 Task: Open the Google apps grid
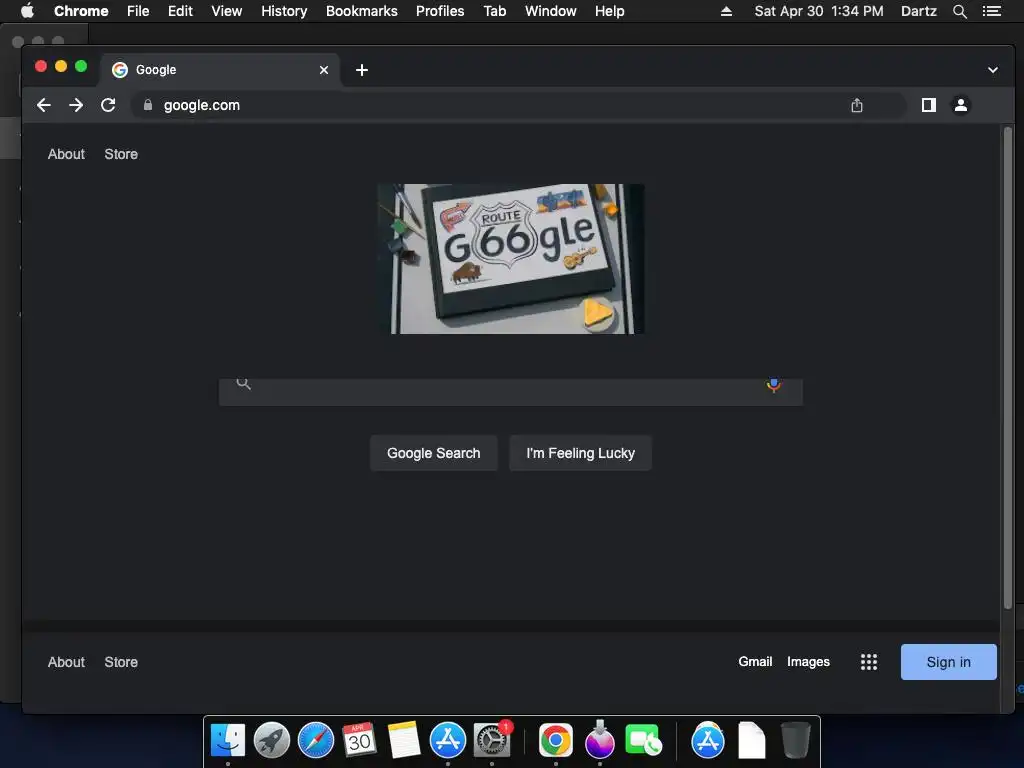pyautogui.click(x=869, y=662)
